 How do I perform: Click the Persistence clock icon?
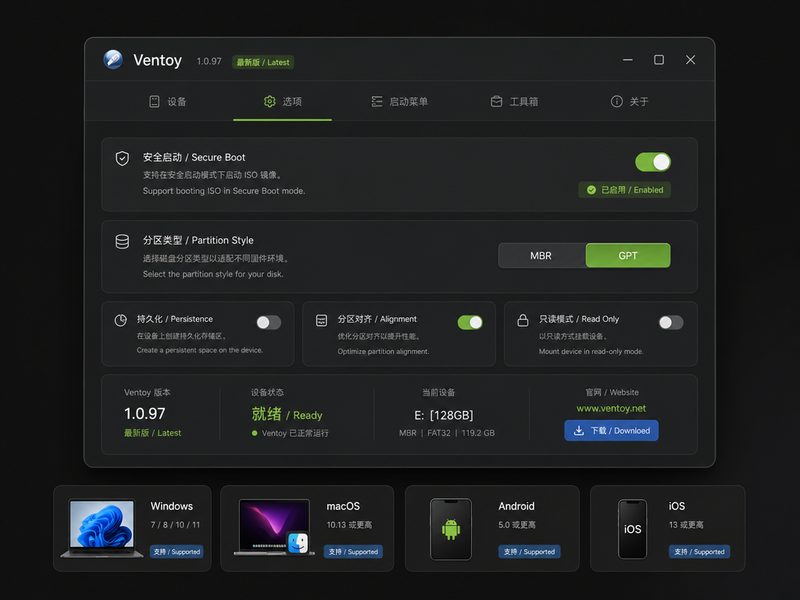coord(120,320)
